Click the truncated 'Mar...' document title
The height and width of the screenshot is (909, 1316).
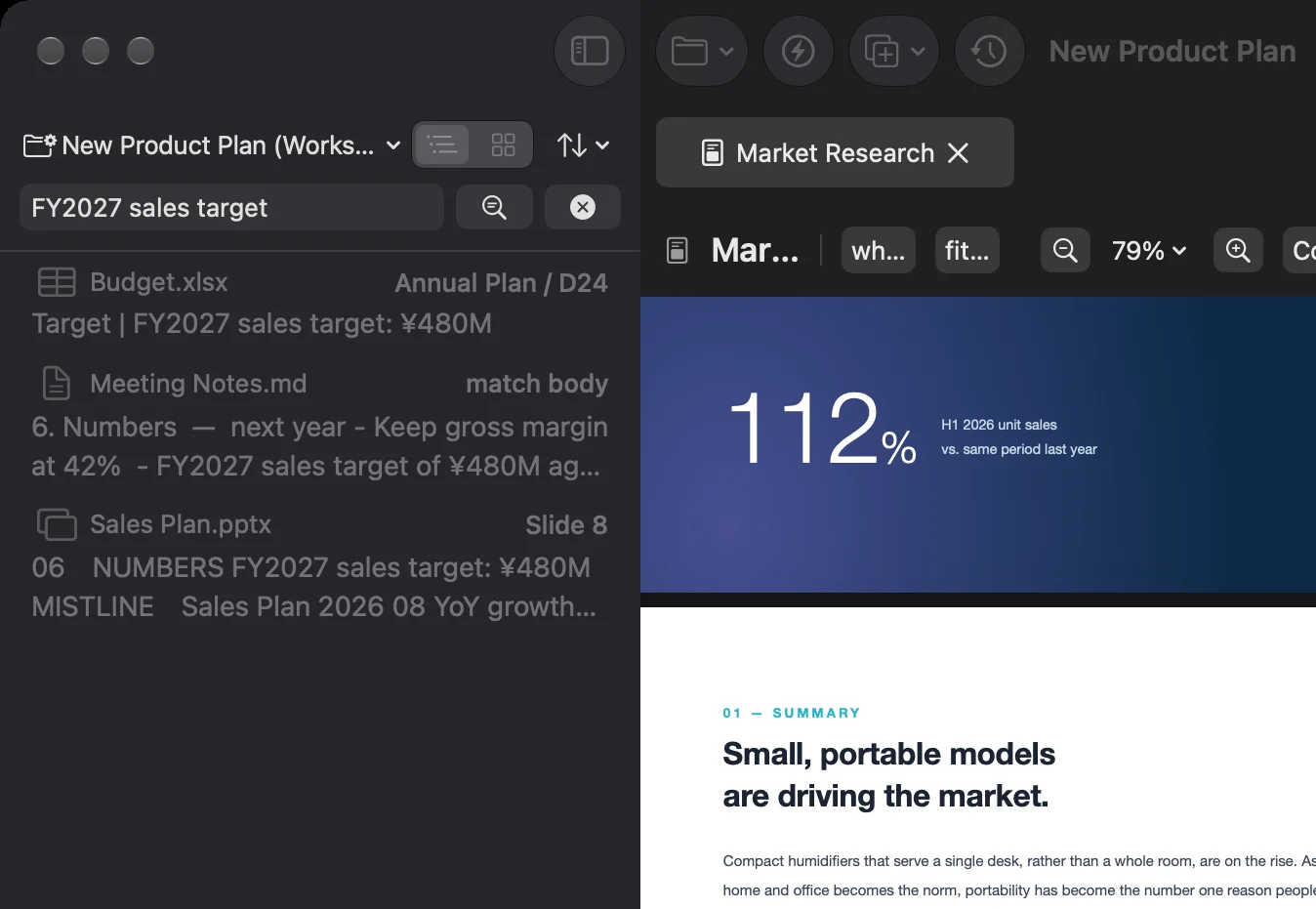pyautogui.click(x=756, y=251)
